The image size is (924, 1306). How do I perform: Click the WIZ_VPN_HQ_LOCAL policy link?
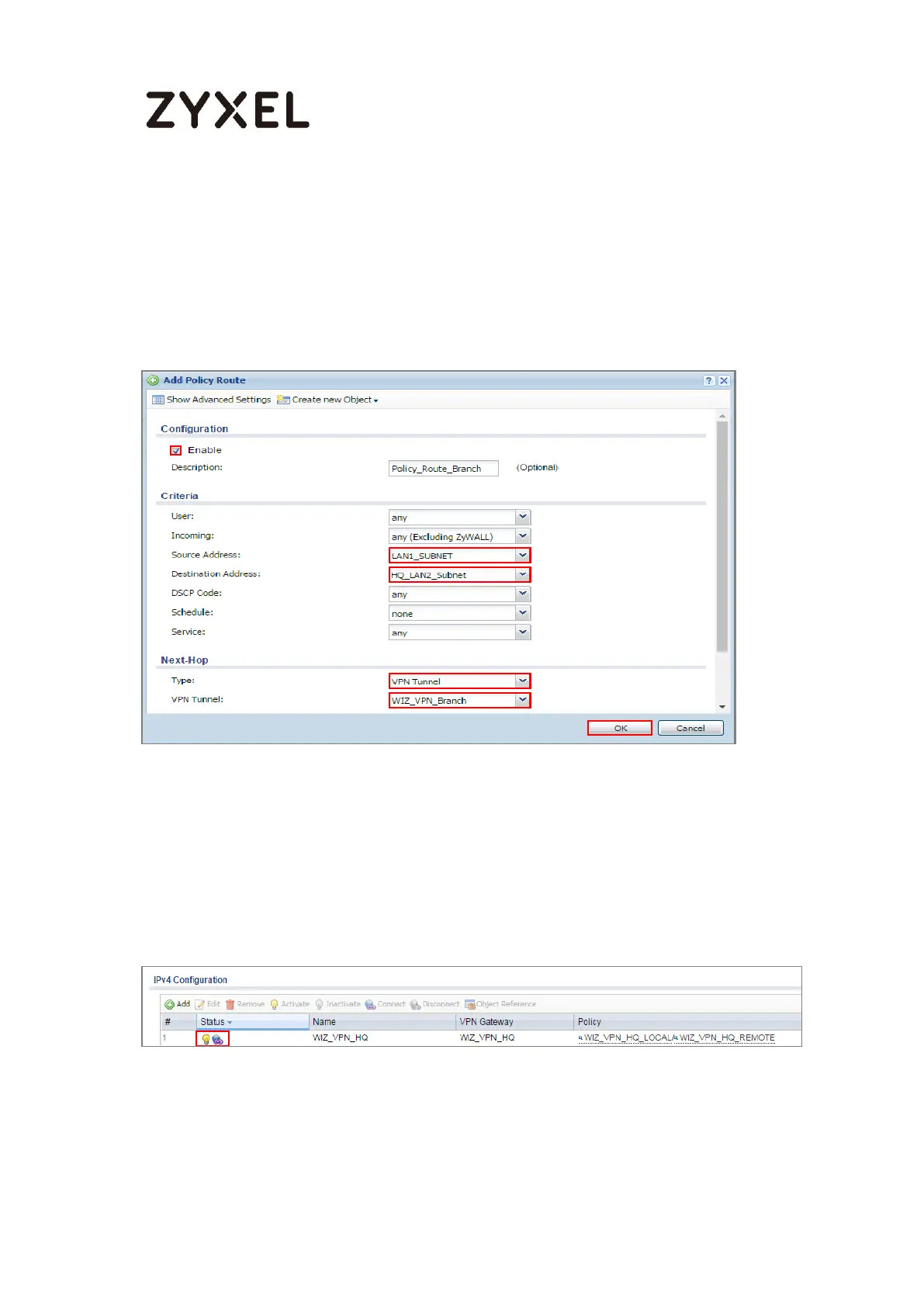tap(627, 1038)
